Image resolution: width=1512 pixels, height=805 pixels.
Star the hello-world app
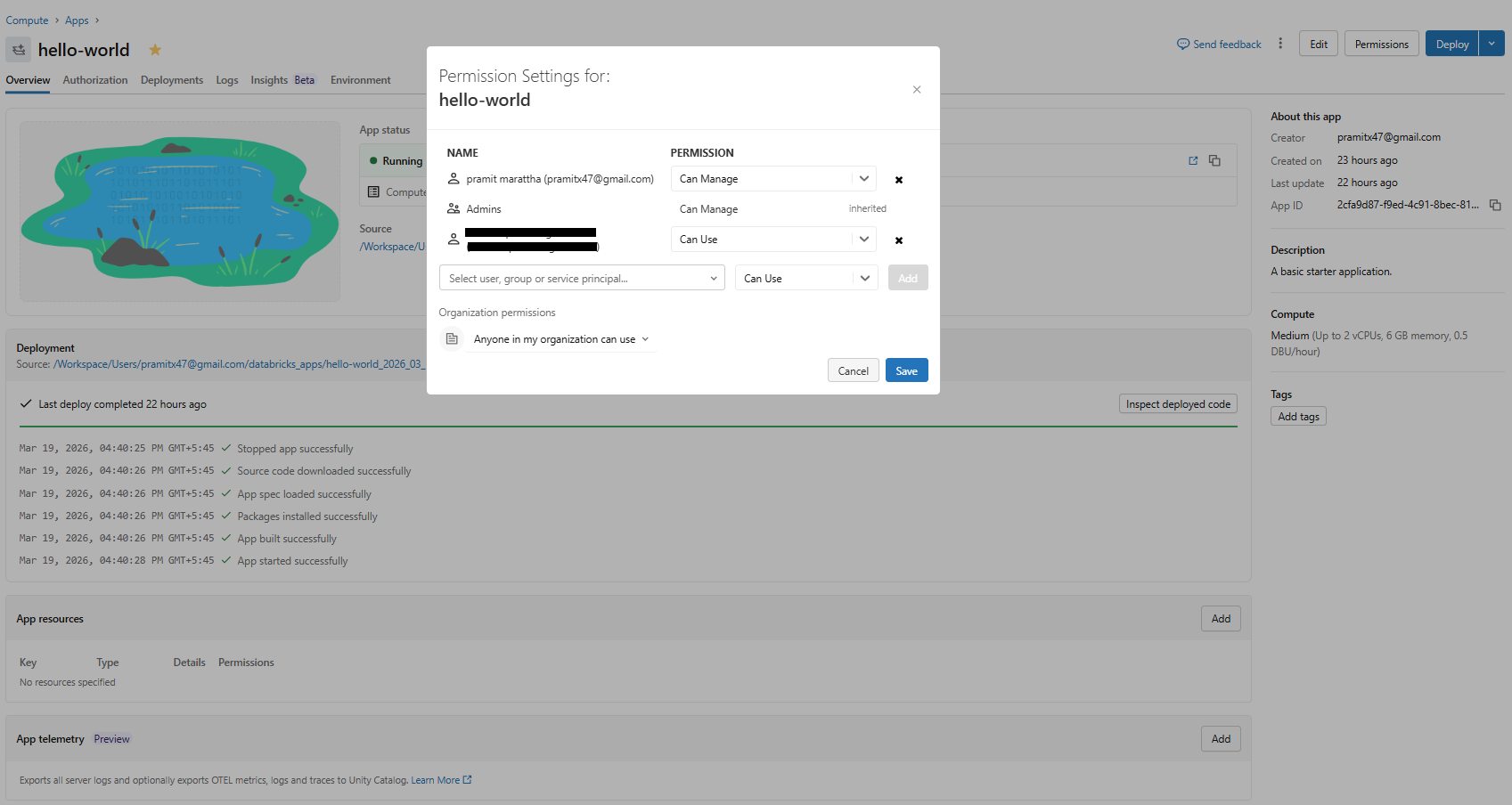155,50
